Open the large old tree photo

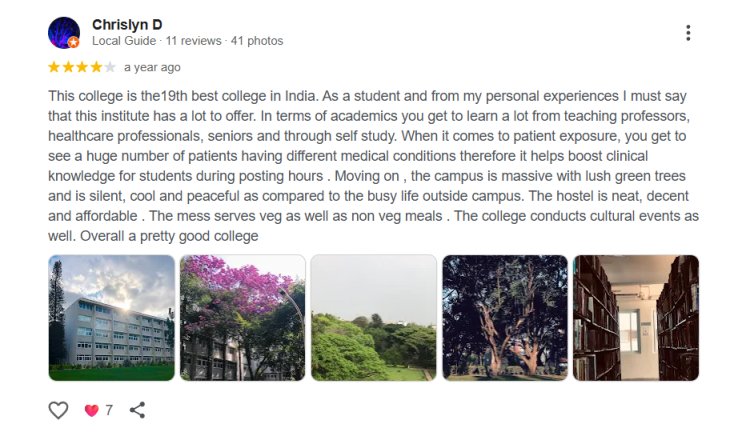point(505,318)
